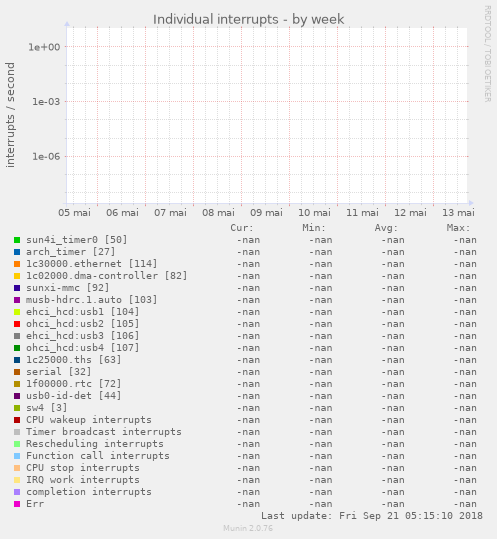Click the red ohci_hcd:usb2 legend swatch
This screenshot has width=497, height=539.
[x=17, y=324]
